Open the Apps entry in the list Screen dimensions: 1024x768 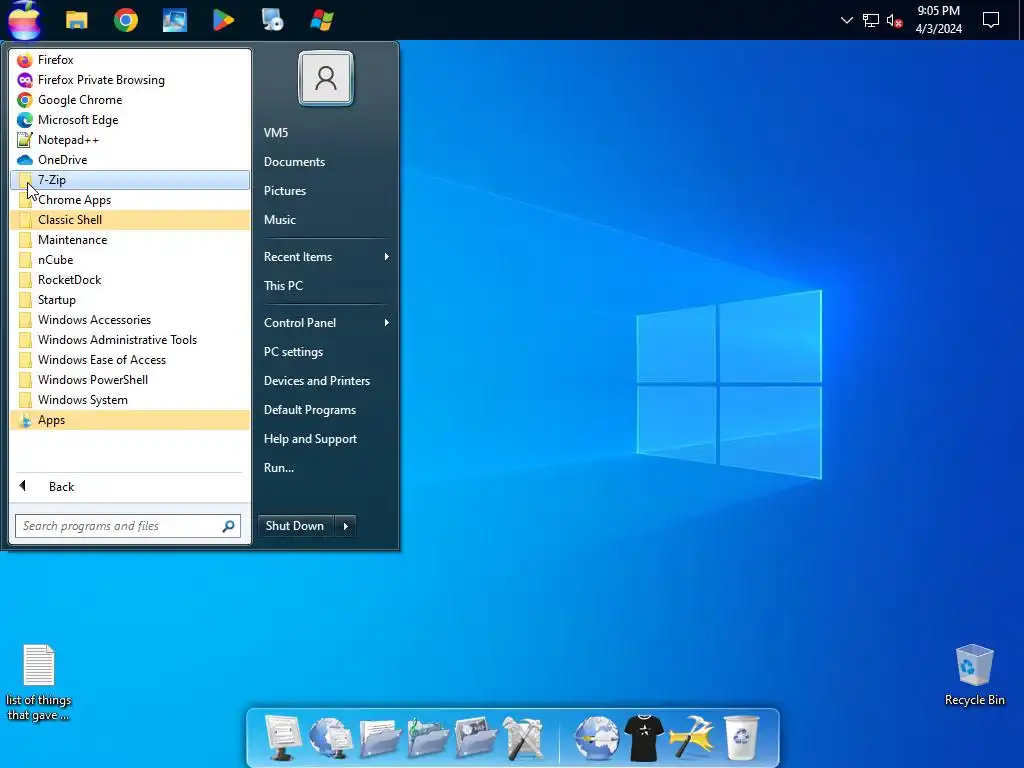[130, 420]
